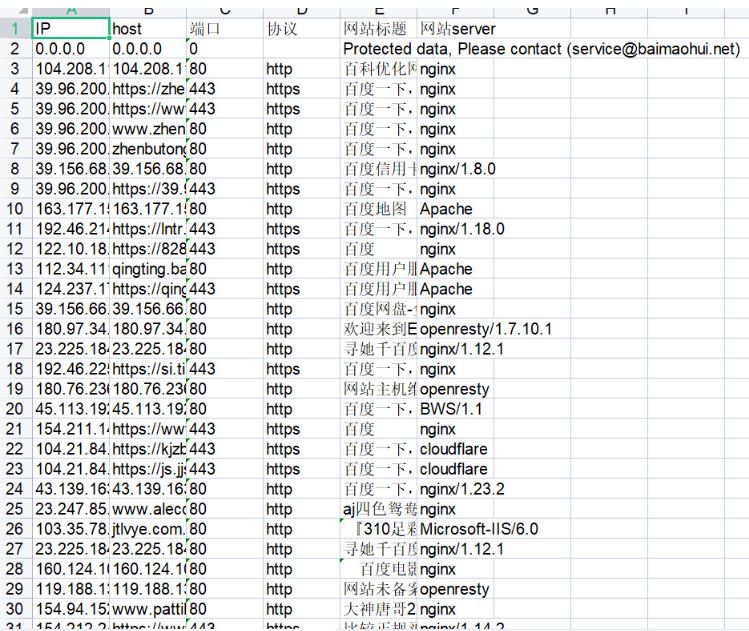
Task: Select the "Microsoft-IIS/6.0" server cell
Action: pos(456,530)
